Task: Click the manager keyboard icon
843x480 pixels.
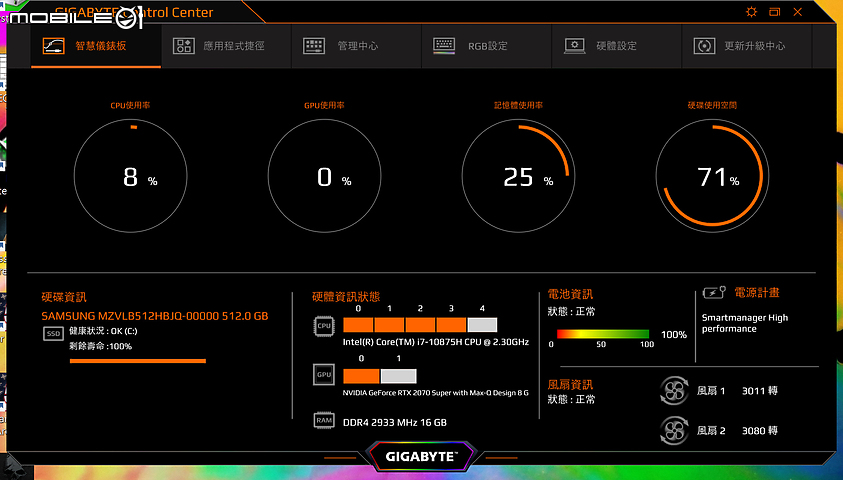Action: pyautogui.click(x=314, y=46)
